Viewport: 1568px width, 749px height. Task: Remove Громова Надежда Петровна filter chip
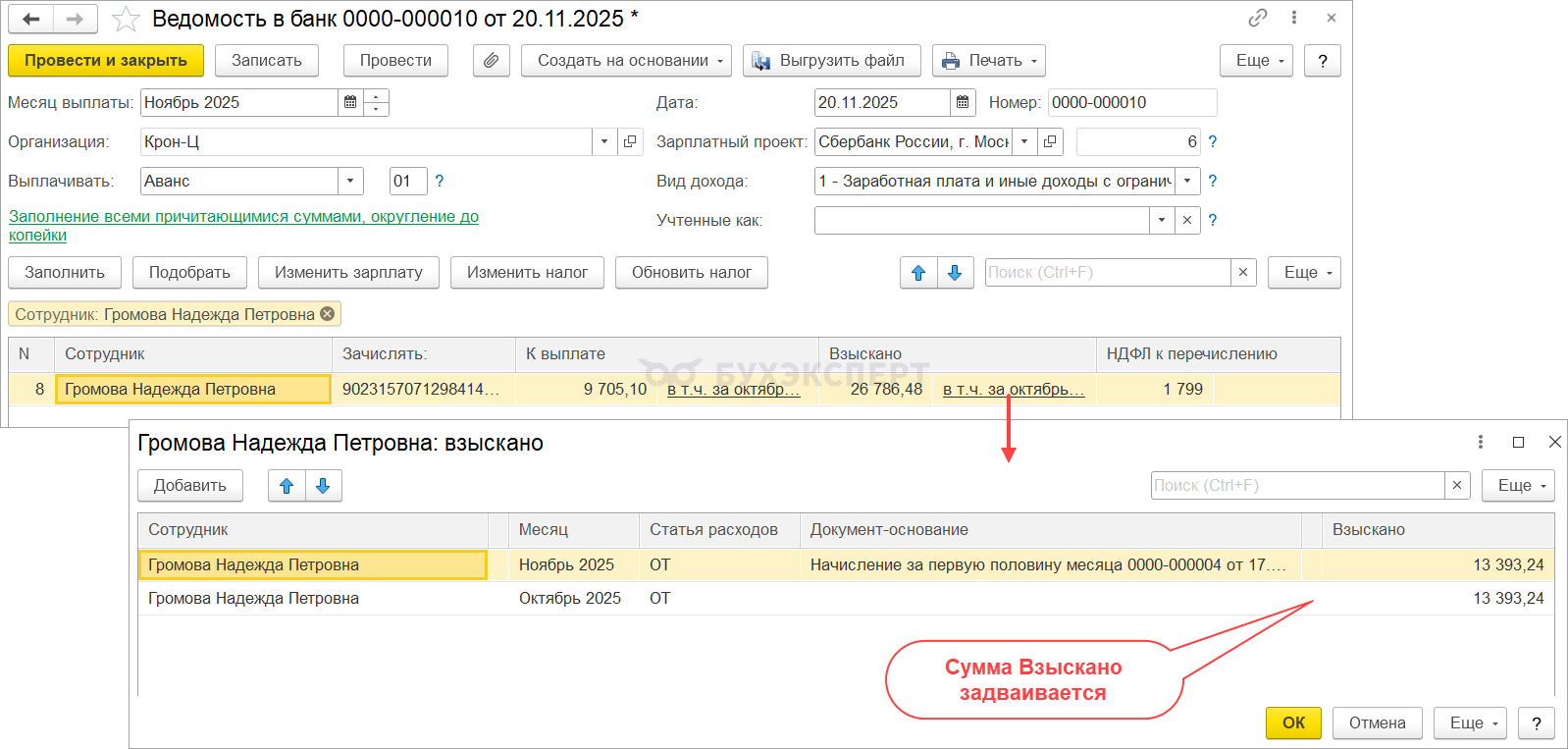[328, 314]
